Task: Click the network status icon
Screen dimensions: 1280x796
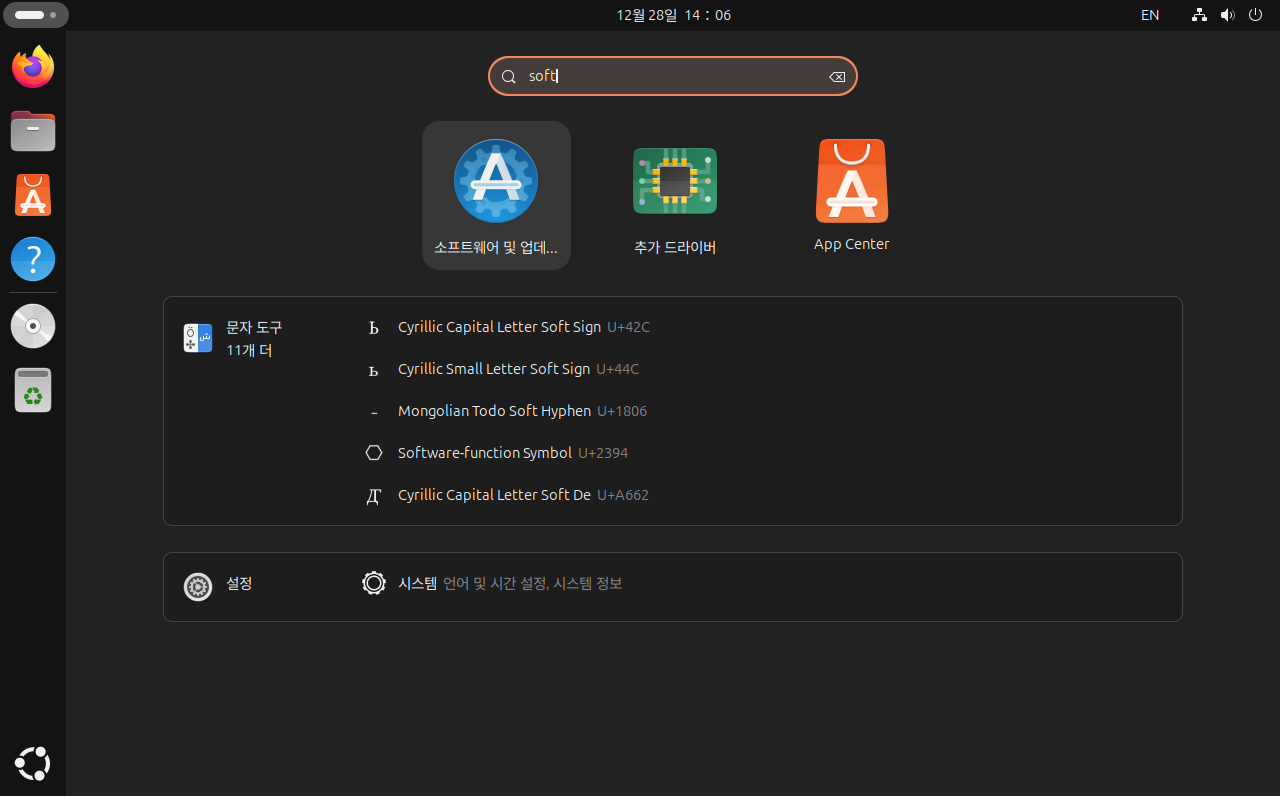Action: 1199,15
